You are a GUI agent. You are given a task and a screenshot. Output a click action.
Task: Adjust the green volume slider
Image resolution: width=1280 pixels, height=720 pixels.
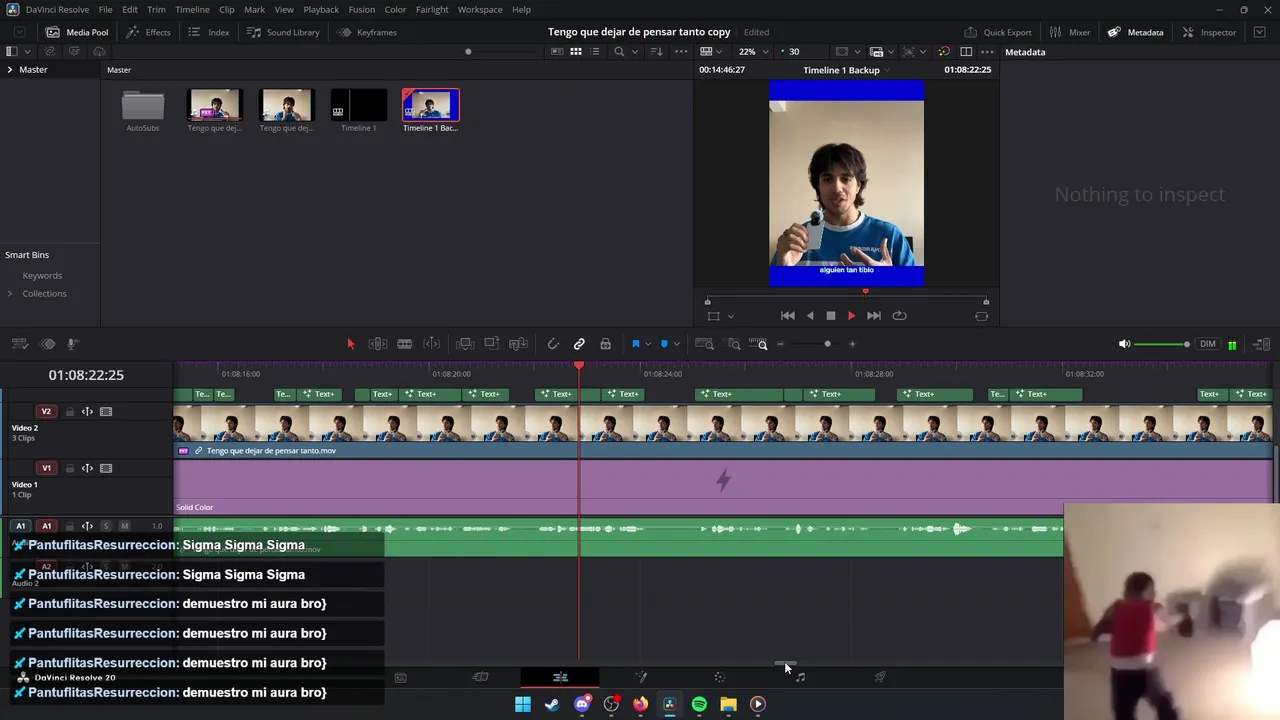1162,344
